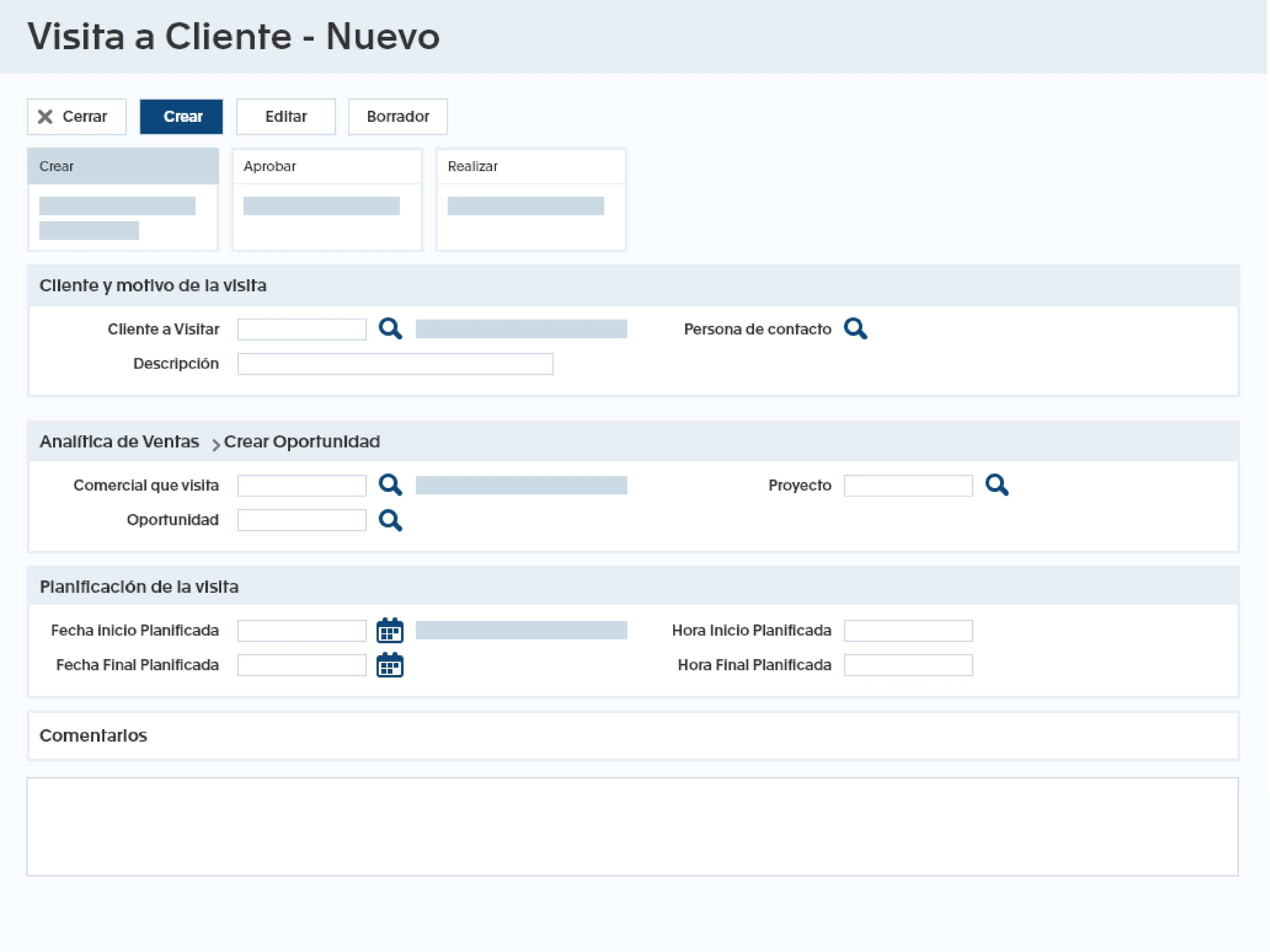This screenshot has height=952, width=1270.
Task: Select the Aprobar workflow step
Action: click(327, 166)
